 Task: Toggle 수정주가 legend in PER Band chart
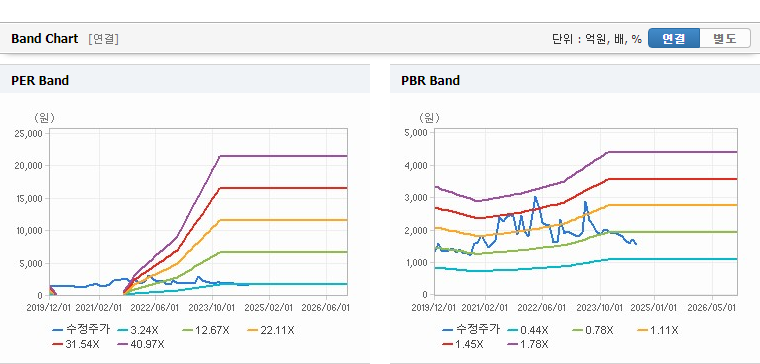(x=81, y=330)
